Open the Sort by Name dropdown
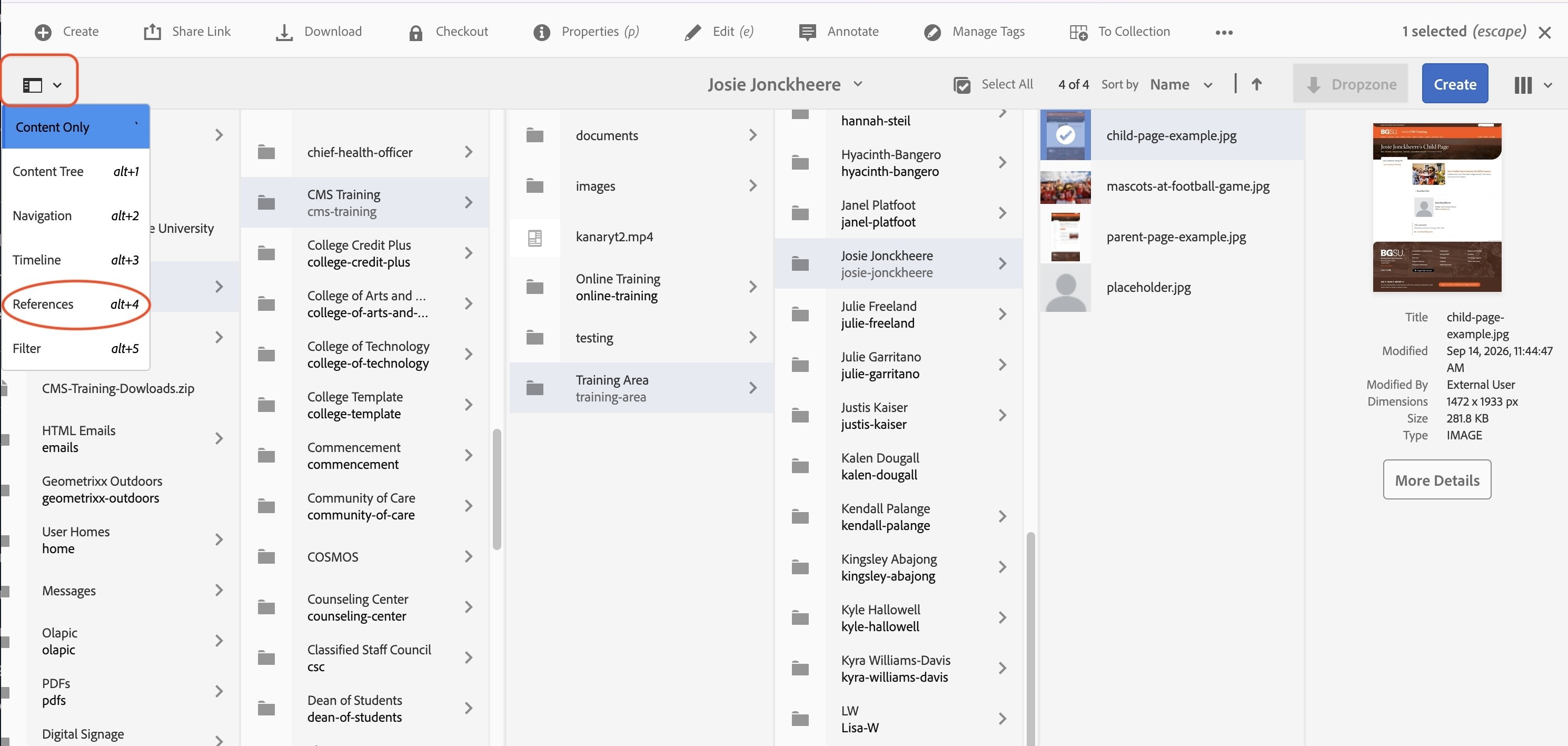 pos(1181,84)
